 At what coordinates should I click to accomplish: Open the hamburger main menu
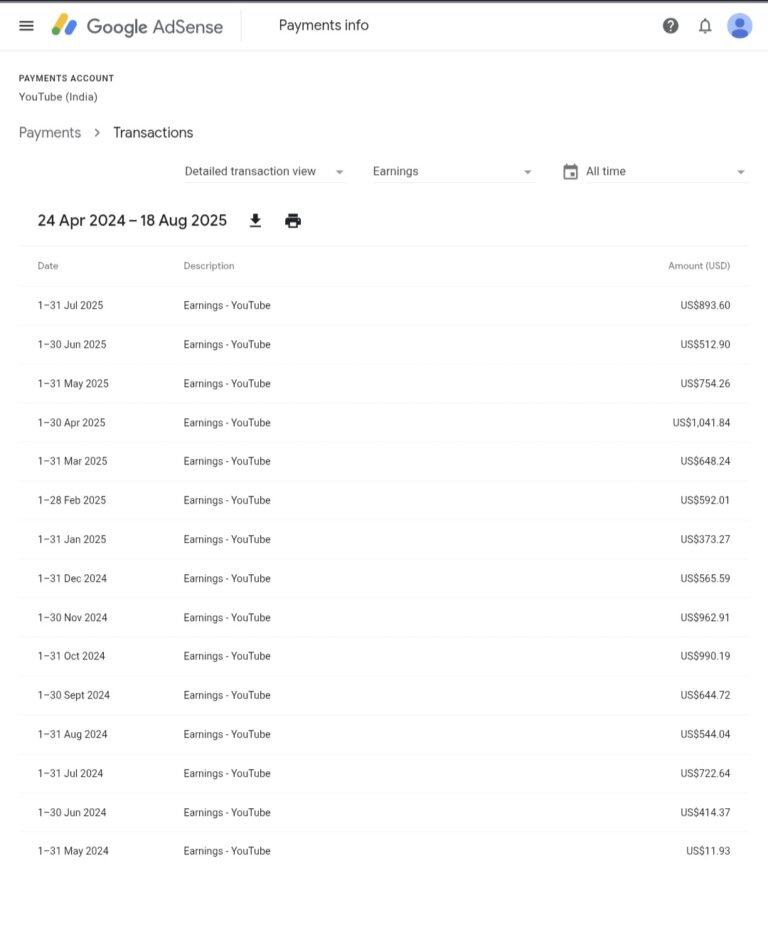pos(26,26)
